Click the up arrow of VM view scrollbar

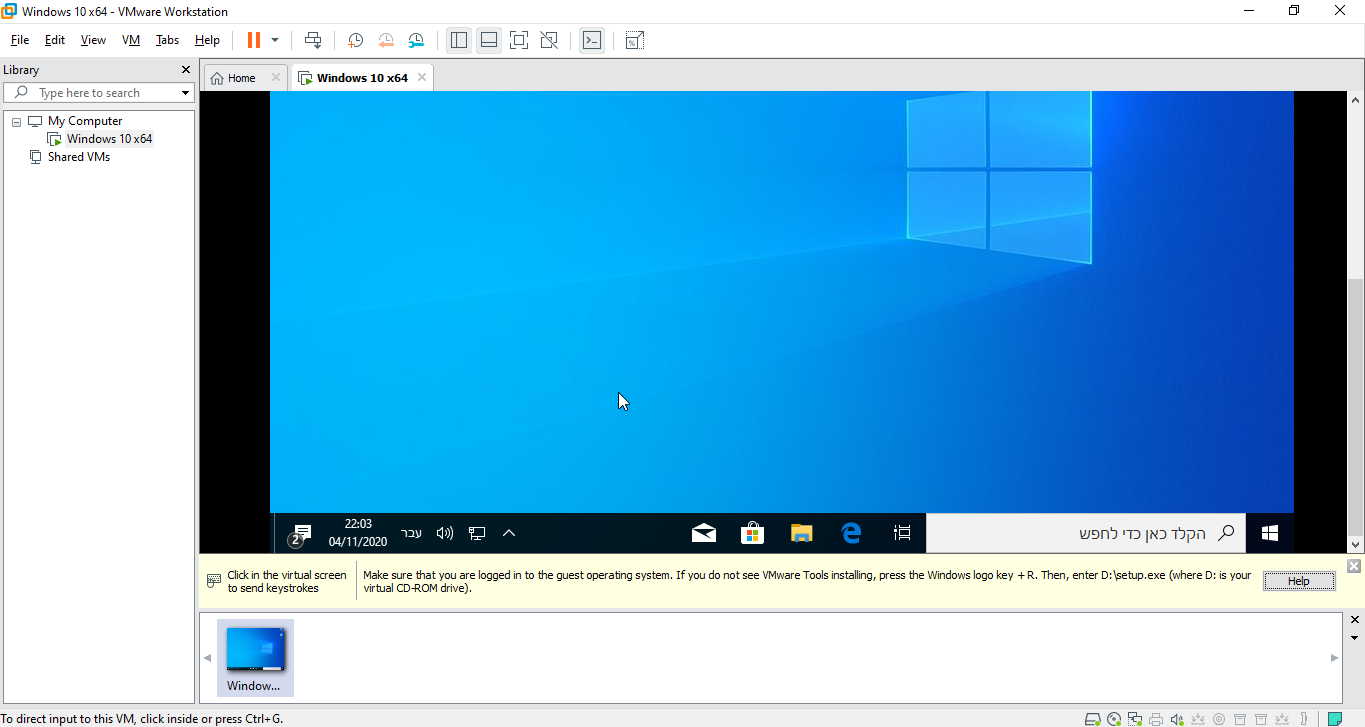click(x=1356, y=100)
